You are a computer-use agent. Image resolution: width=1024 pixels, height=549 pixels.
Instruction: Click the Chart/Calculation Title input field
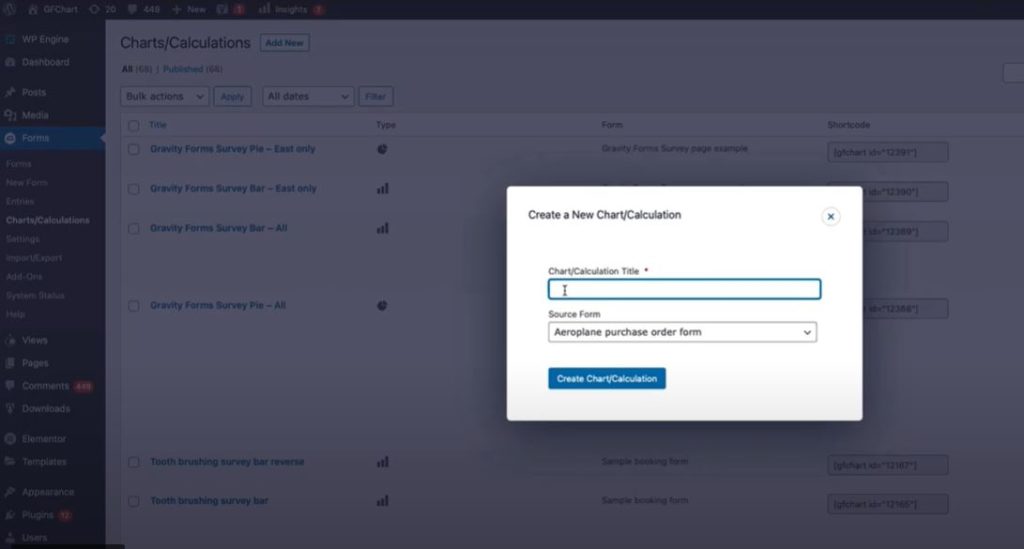684,290
